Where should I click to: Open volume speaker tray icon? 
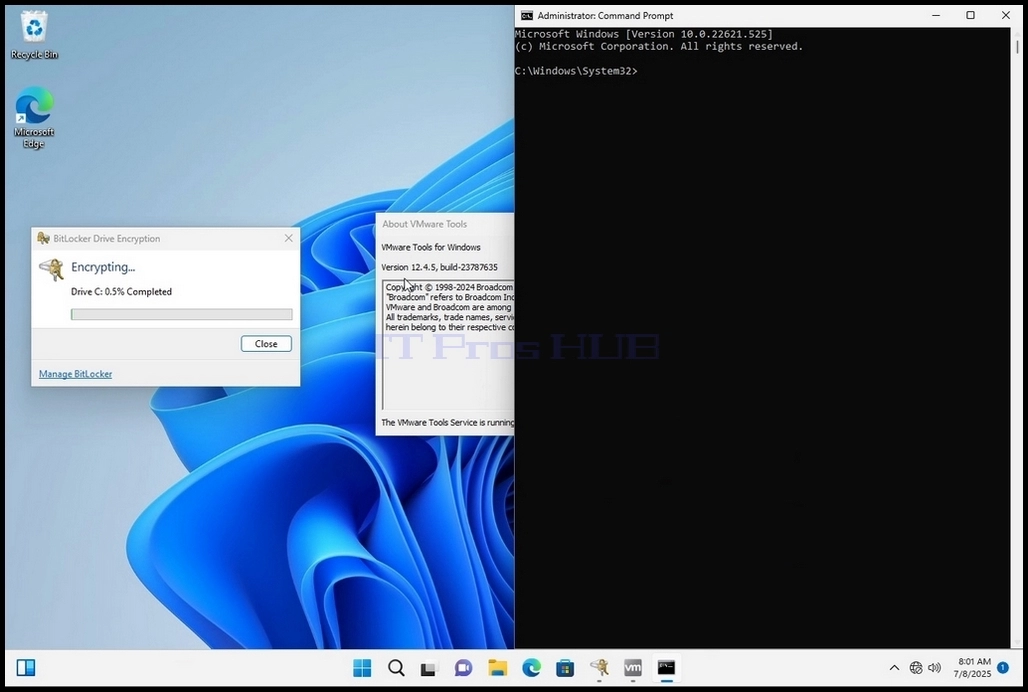tap(935, 668)
